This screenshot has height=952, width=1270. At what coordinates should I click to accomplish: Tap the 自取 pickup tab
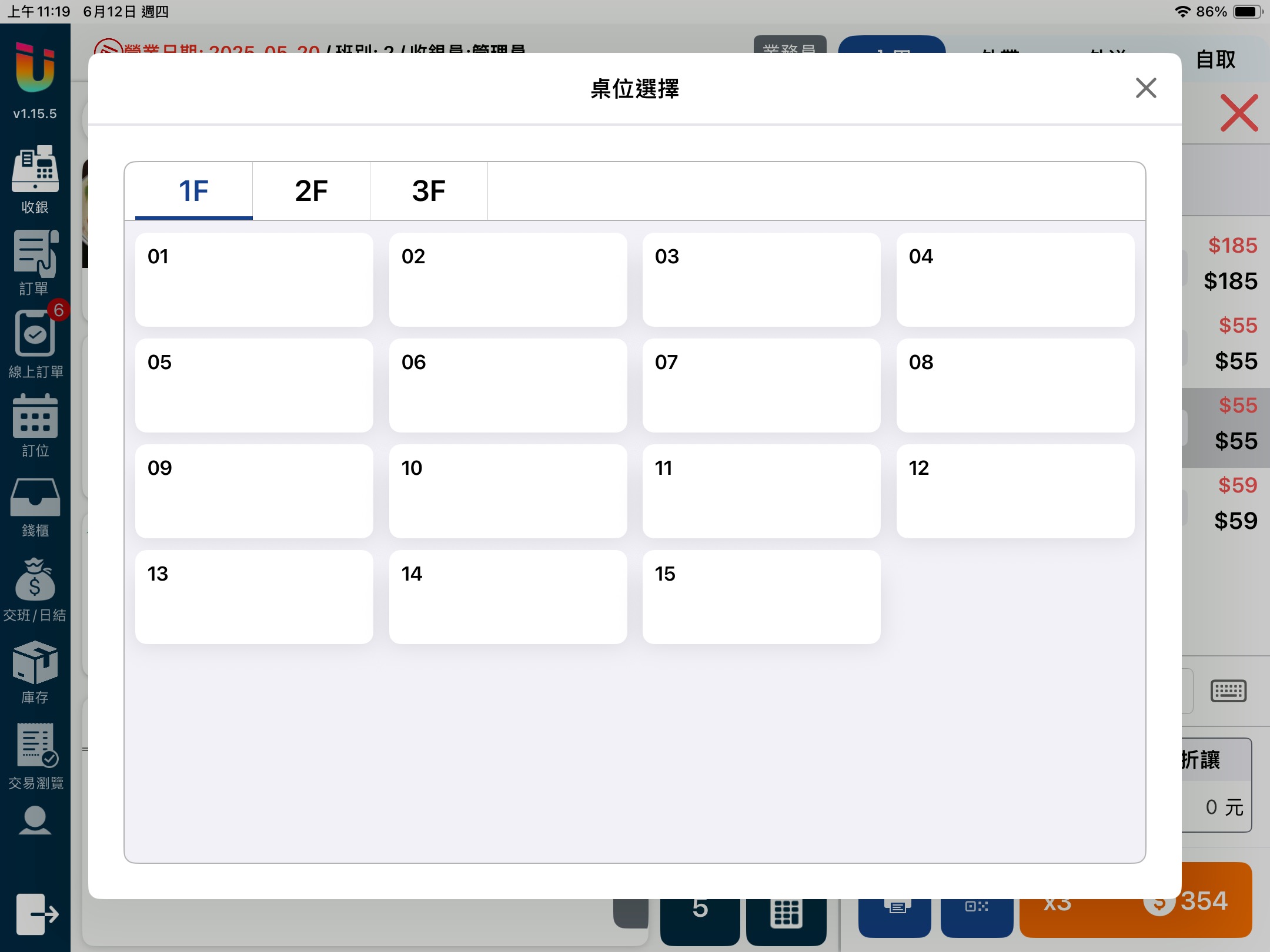[1215, 59]
